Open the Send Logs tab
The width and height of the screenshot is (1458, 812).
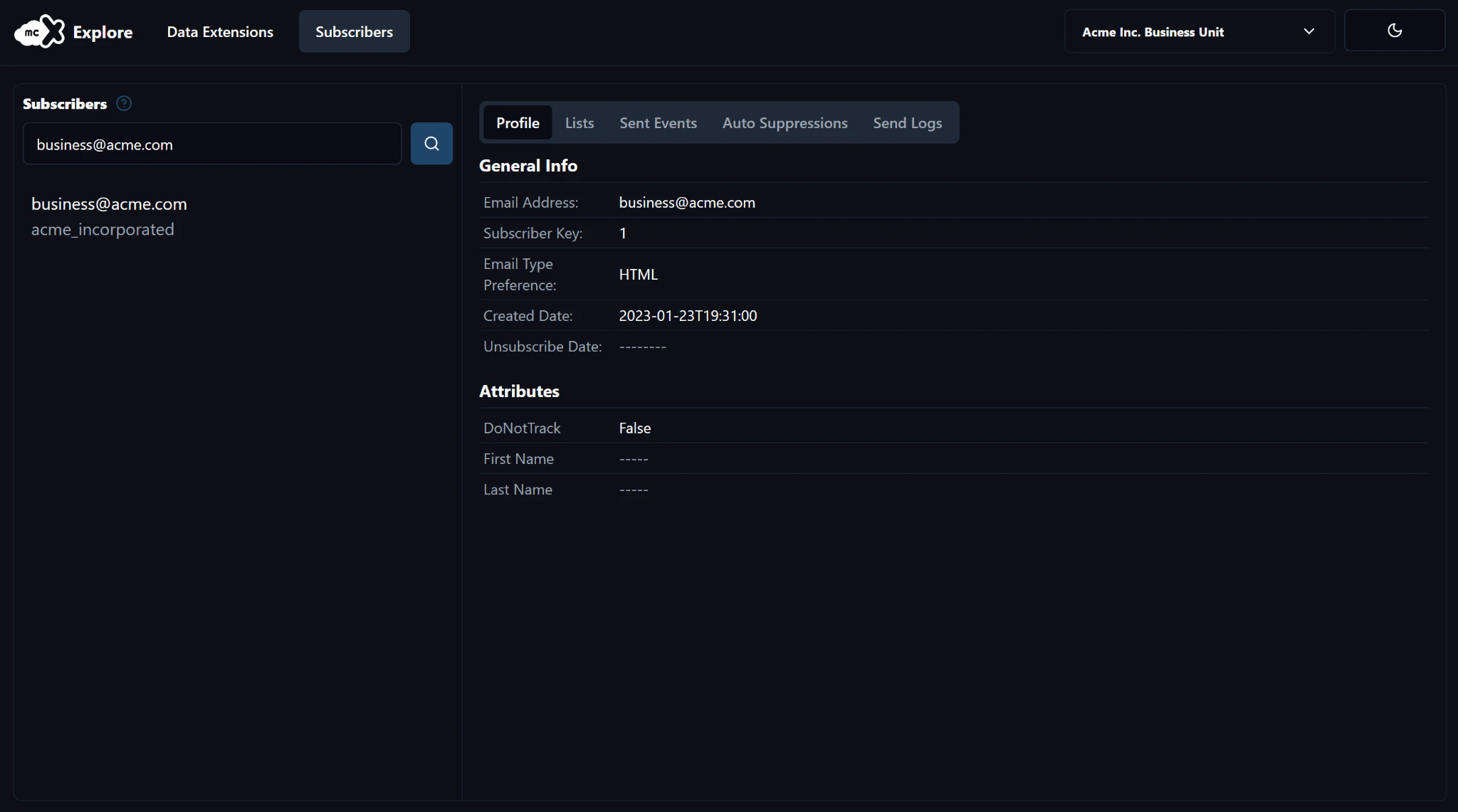pos(907,123)
